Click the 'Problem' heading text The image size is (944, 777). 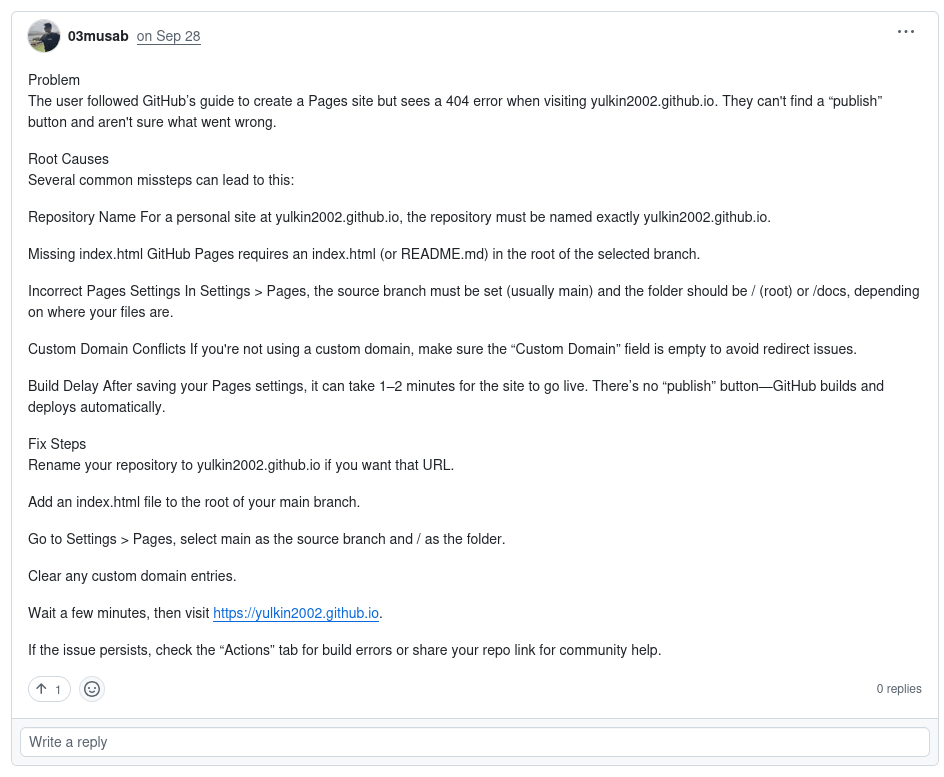[54, 80]
